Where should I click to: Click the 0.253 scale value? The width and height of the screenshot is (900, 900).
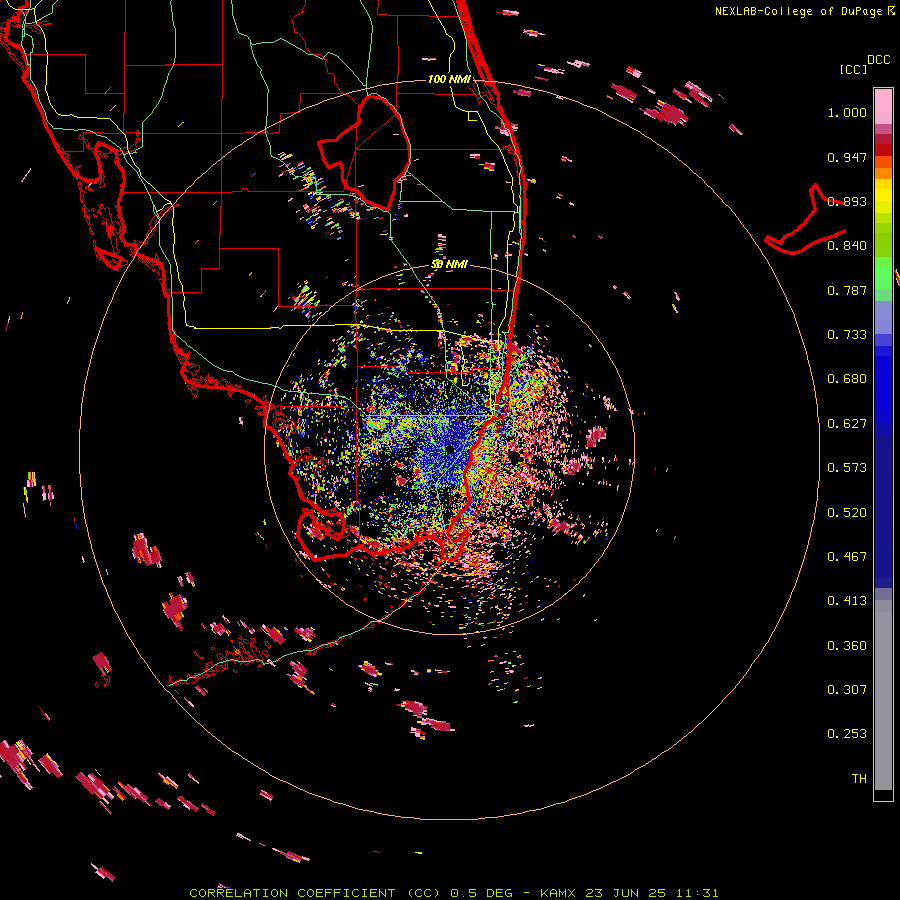[x=847, y=734]
